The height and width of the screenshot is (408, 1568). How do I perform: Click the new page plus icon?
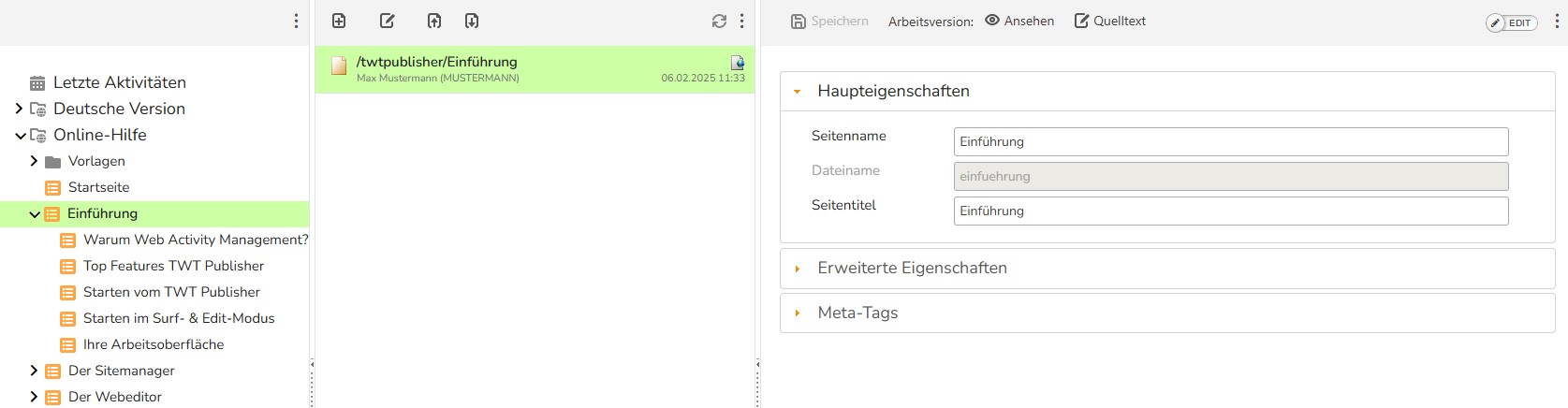pos(339,21)
